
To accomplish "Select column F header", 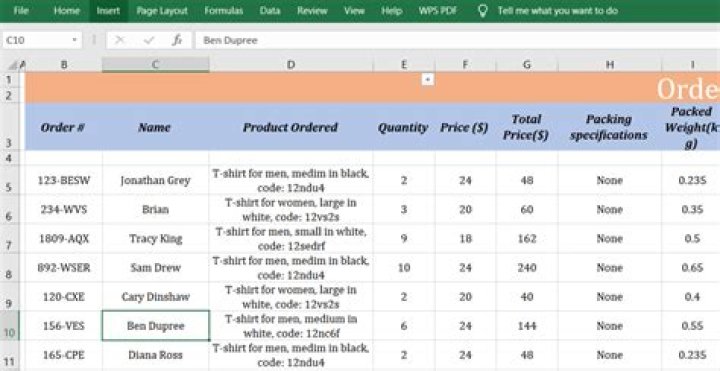I will point(465,65).
